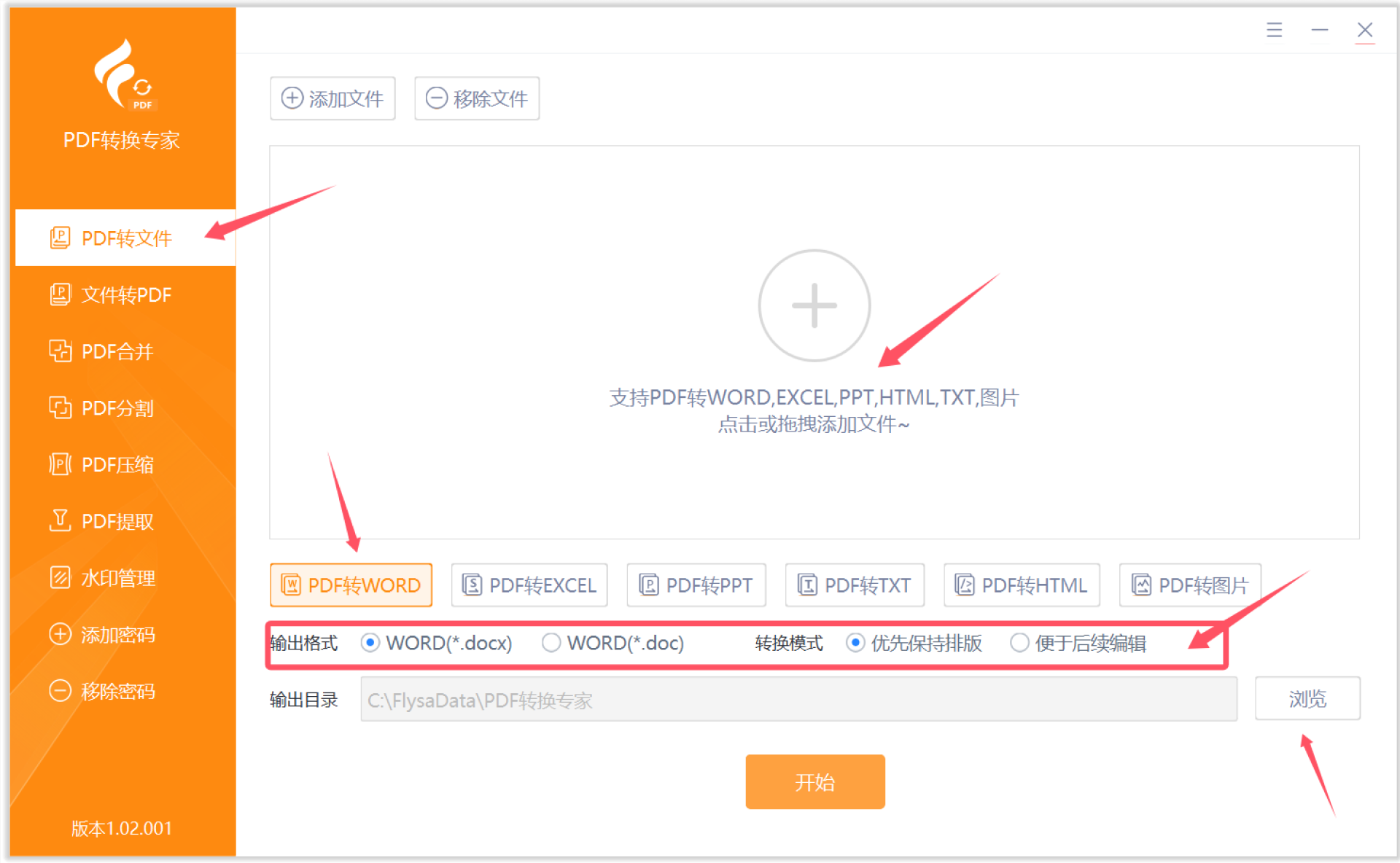Click the 输出目录 path field
1400x863 pixels.
pyautogui.click(x=798, y=700)
